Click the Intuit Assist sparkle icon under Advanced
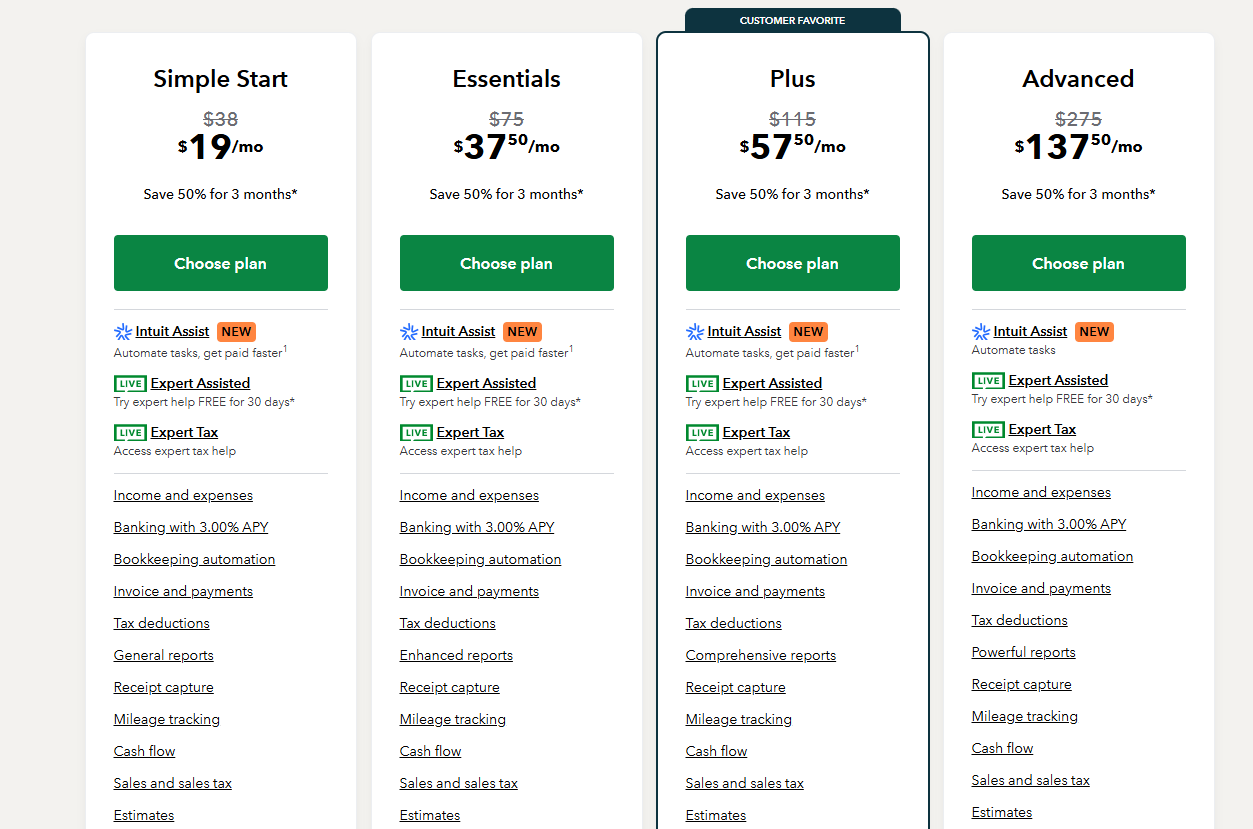The width and height of the screenshot is (1253, 829). pos(981,331)
